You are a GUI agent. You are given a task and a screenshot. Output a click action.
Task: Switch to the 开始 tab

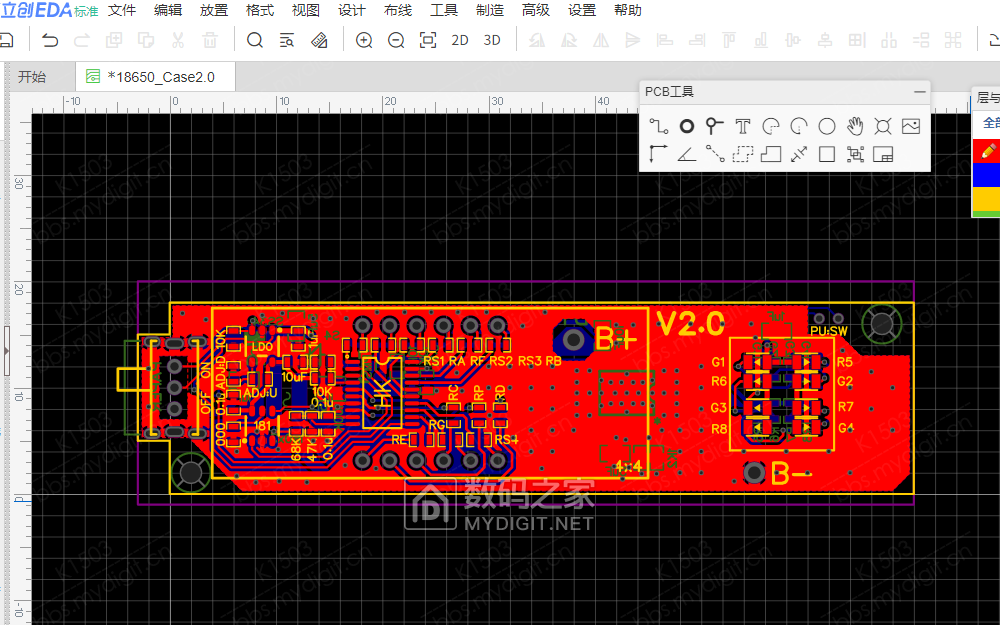point(32,77)
